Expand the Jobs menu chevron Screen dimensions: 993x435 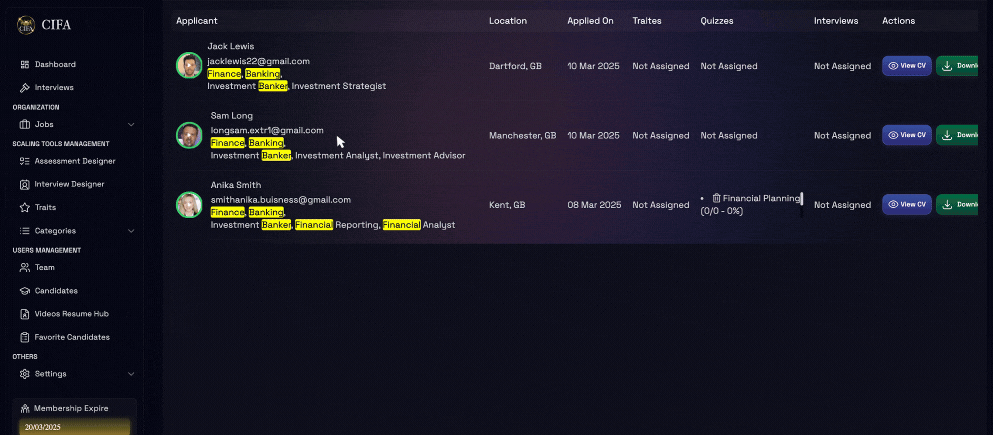(x=131, y=125)
